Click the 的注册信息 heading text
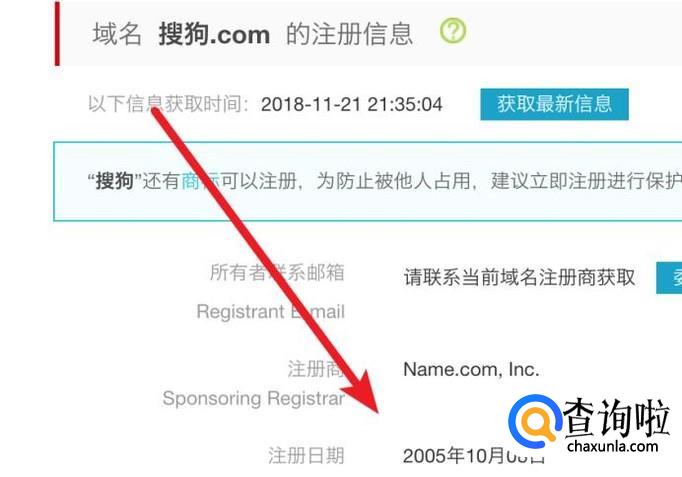The height and width of the screenshot is (477, 682). [x=349, y=34]
